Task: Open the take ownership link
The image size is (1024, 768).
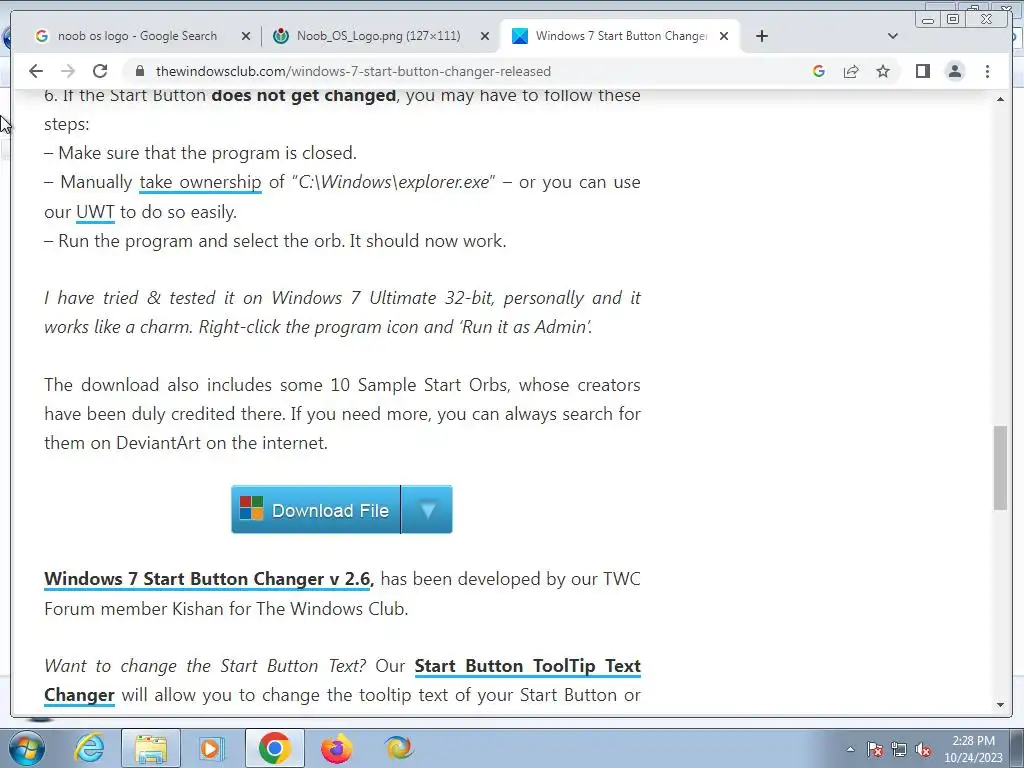Action: coord(200,182)
